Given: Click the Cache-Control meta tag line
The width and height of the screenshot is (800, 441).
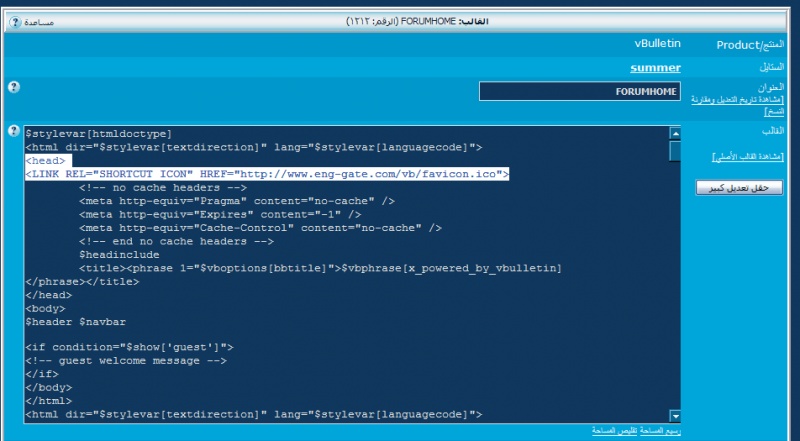Looking at the screenshot, I should coord(260,228).
